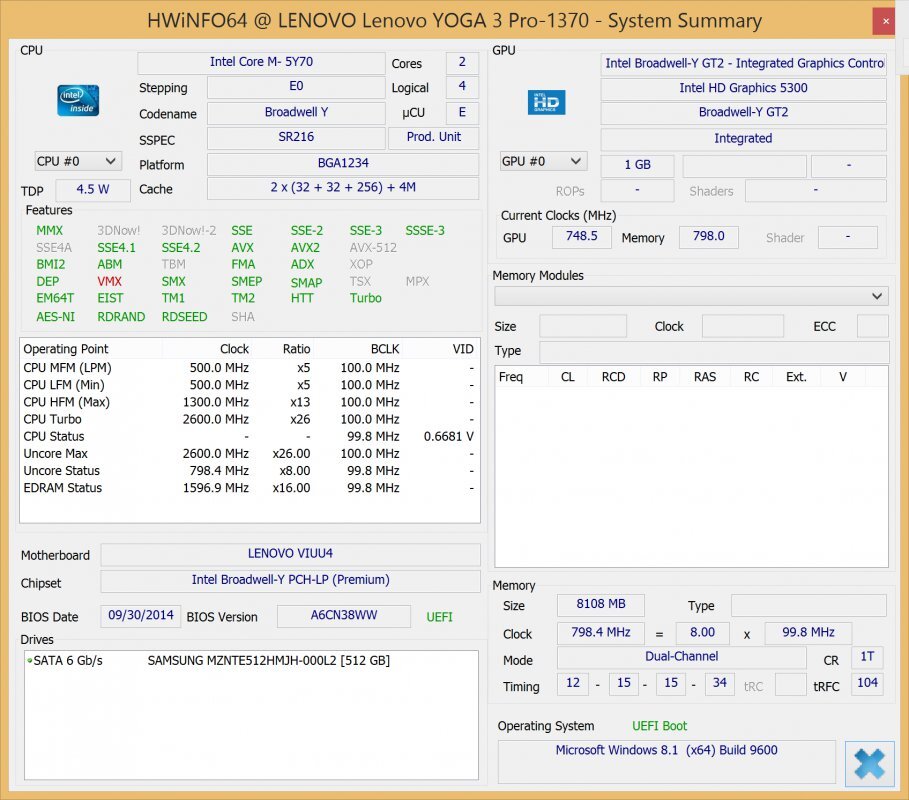The image size is (909, 800).
Task: Expand the Memory Modules dropdown
Action: click(878, 296)
